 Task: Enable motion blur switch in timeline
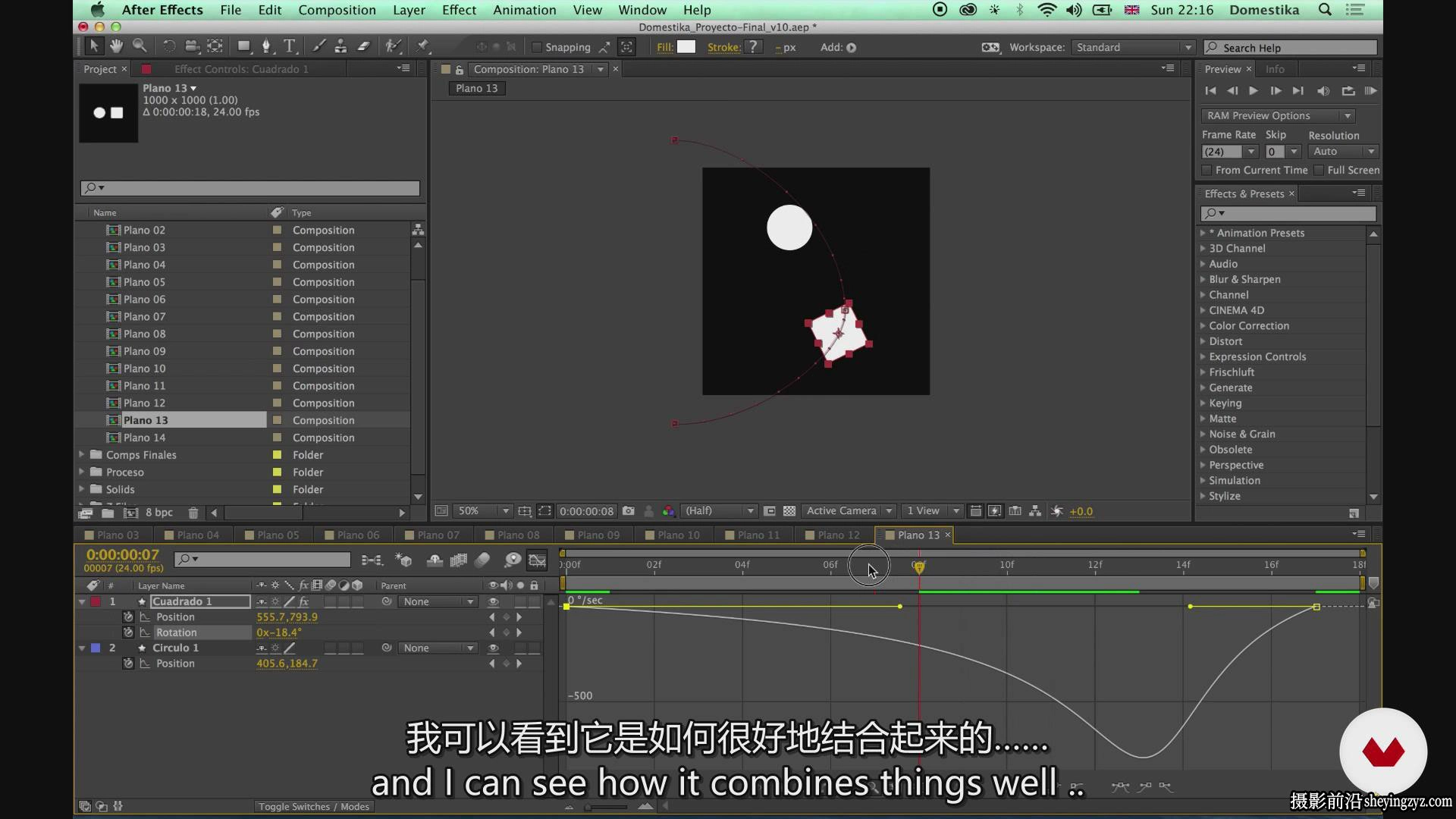coord(483,560)
